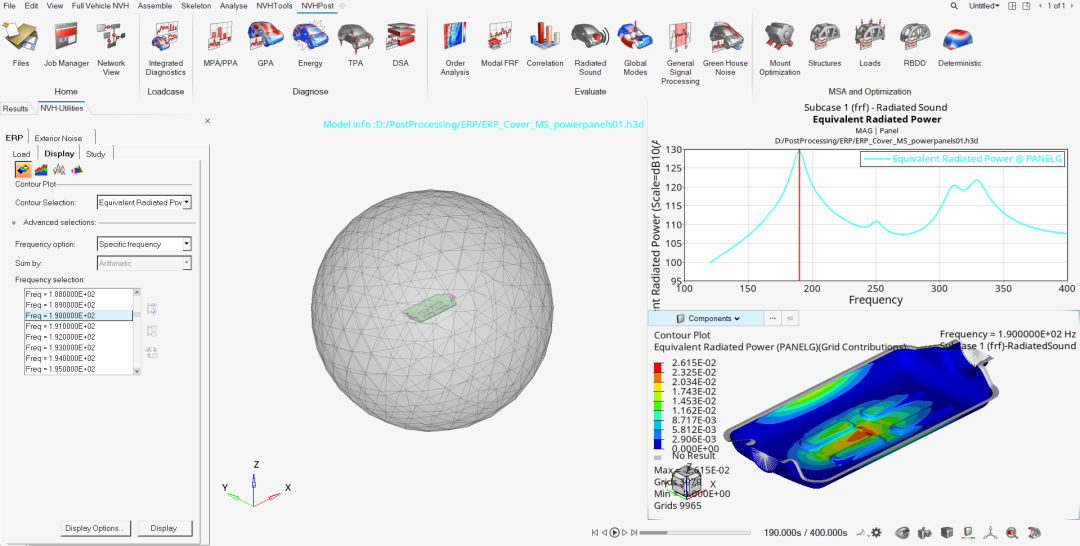1080x546 pixels.
Task: Click the reverse frequency selection icon
Action: 152,353
